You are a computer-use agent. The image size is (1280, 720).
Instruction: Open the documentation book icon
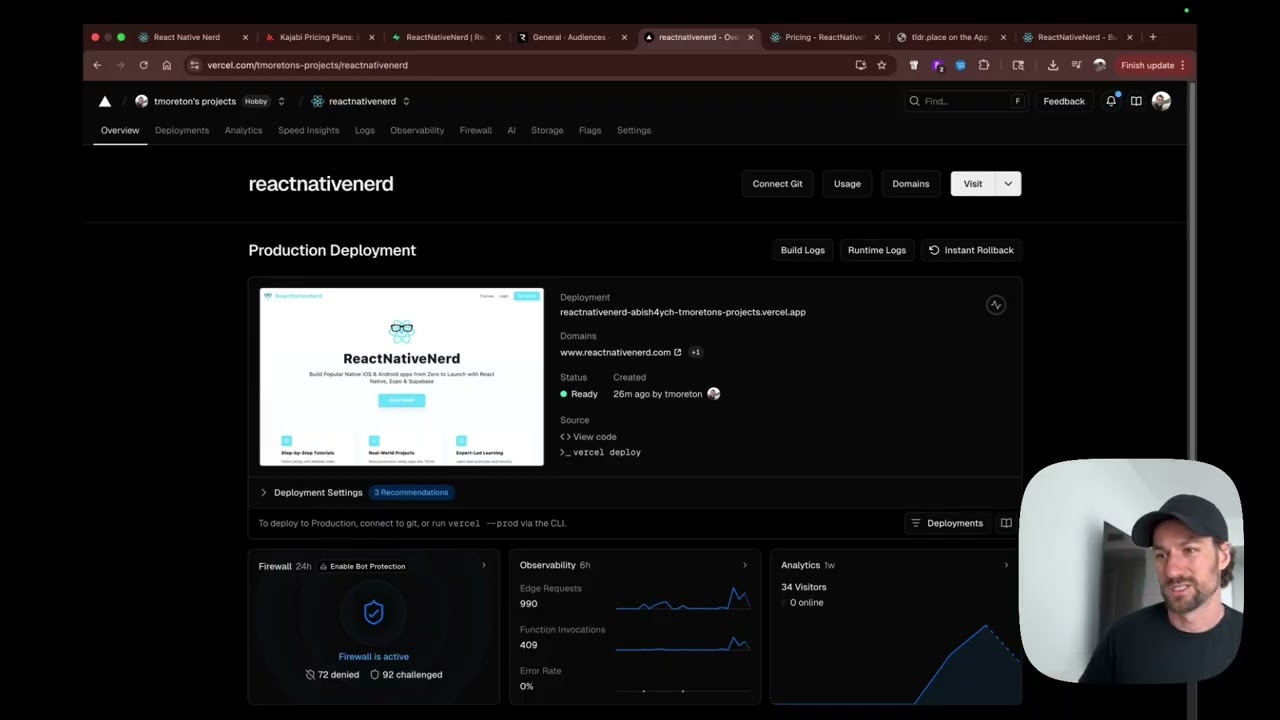click(x=1136, y=101)
